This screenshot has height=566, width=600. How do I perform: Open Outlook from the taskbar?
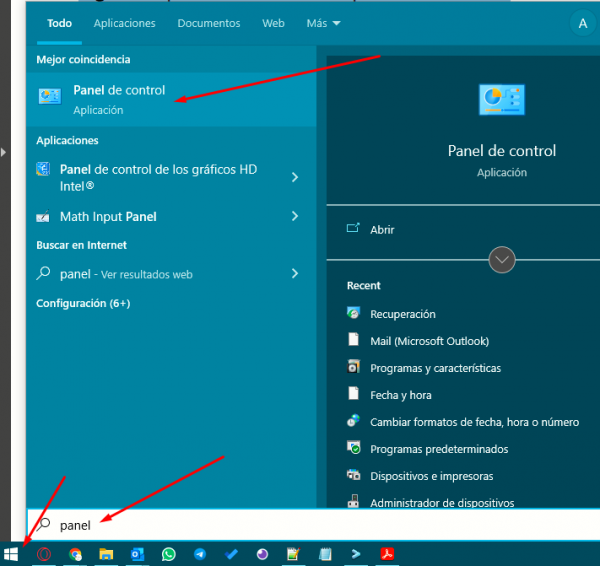pos(137,553)
